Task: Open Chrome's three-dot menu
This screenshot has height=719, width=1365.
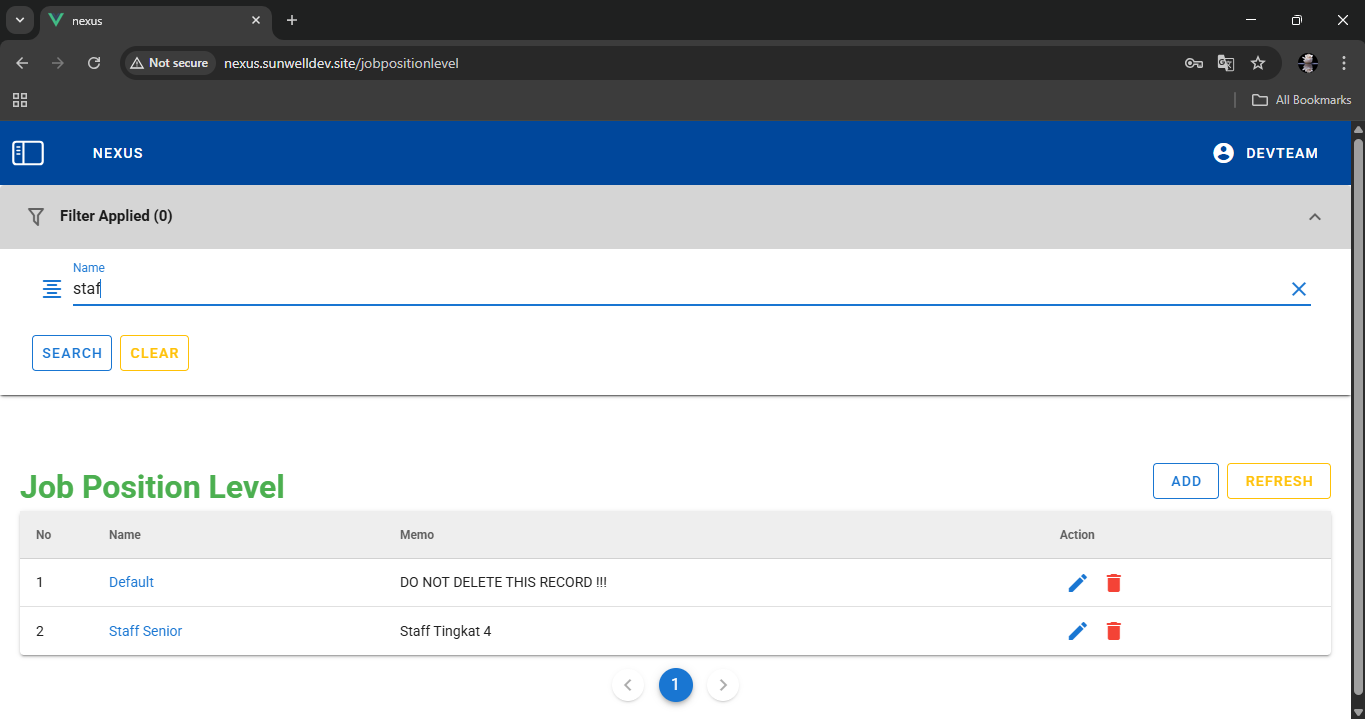Action: [1344, 63]
